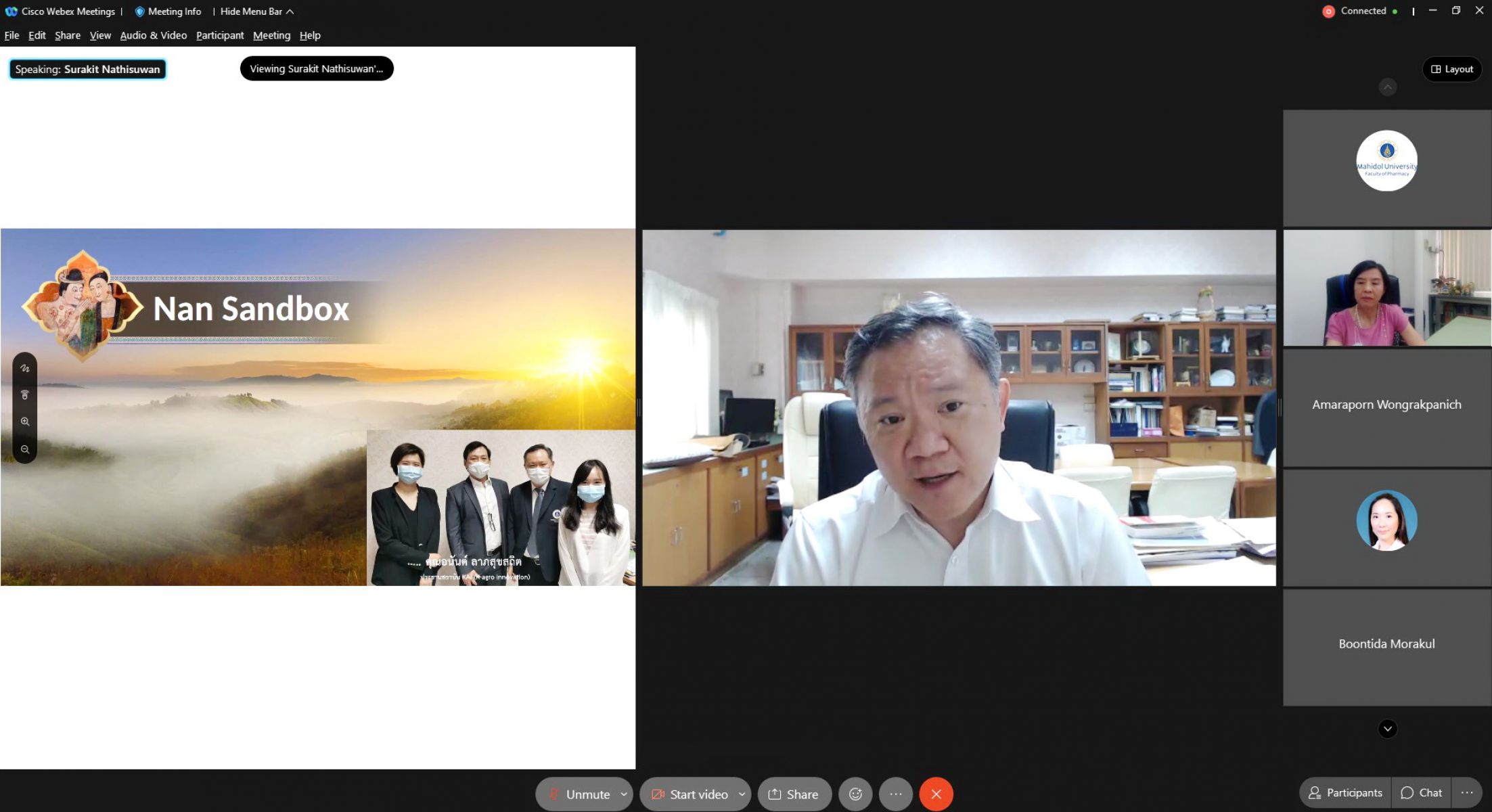Image resolution: width=1492 pixels, height=812 pixels.
Task: Click the Share content button
Action: pyautogui.click(x=794, y=794)
